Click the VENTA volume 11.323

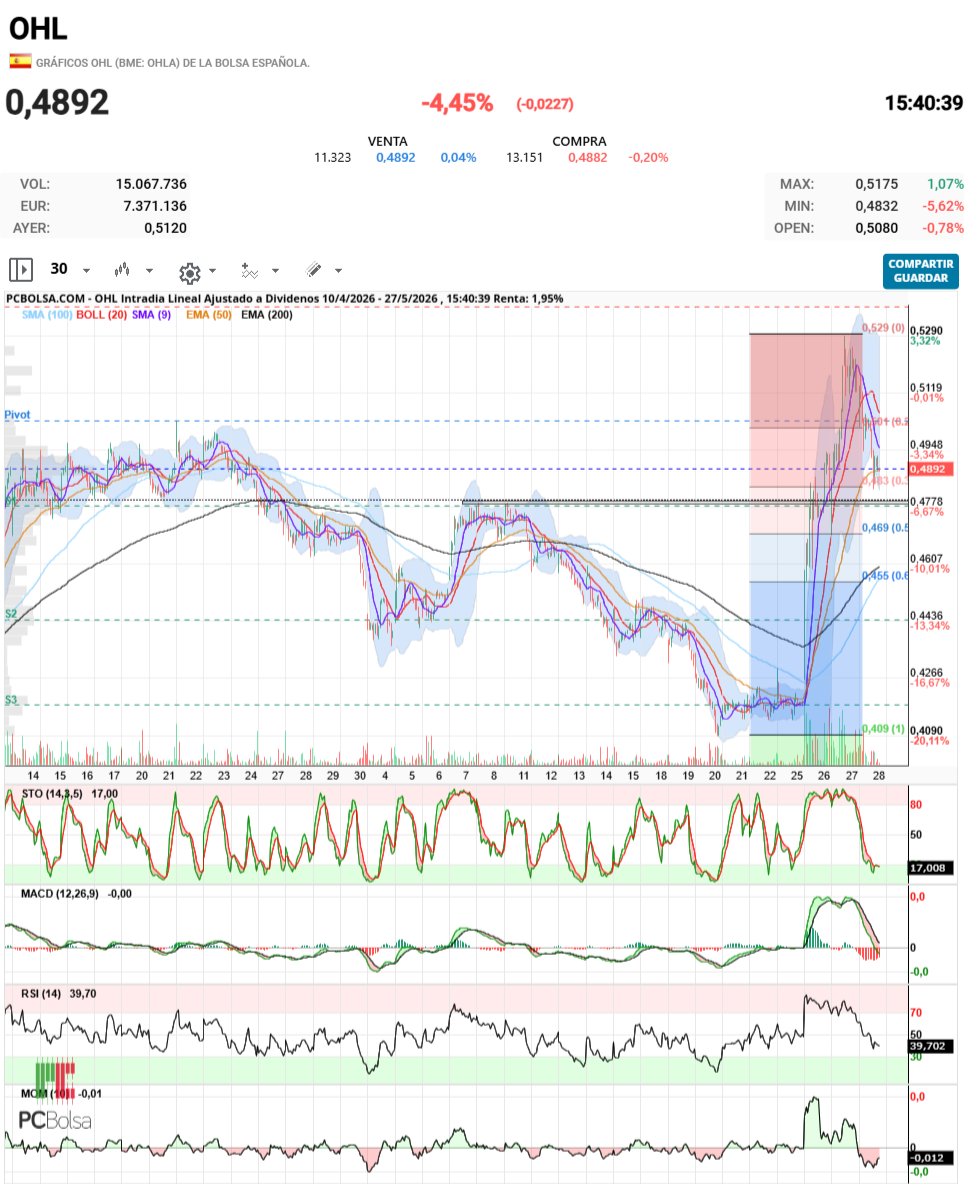pos(332,158)
